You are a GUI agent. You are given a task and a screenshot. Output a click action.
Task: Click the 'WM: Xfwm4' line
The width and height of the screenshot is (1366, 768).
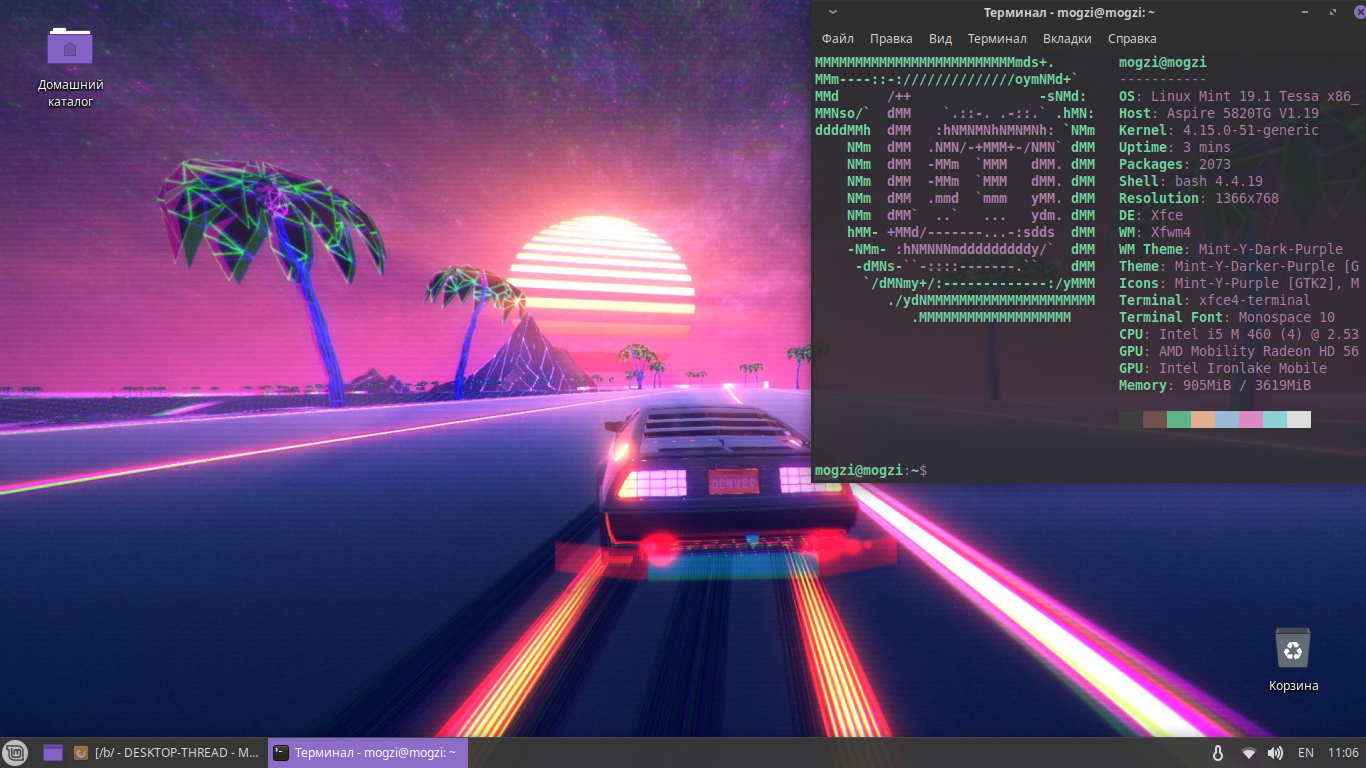pyautogui.click(x=1155, y=233)
